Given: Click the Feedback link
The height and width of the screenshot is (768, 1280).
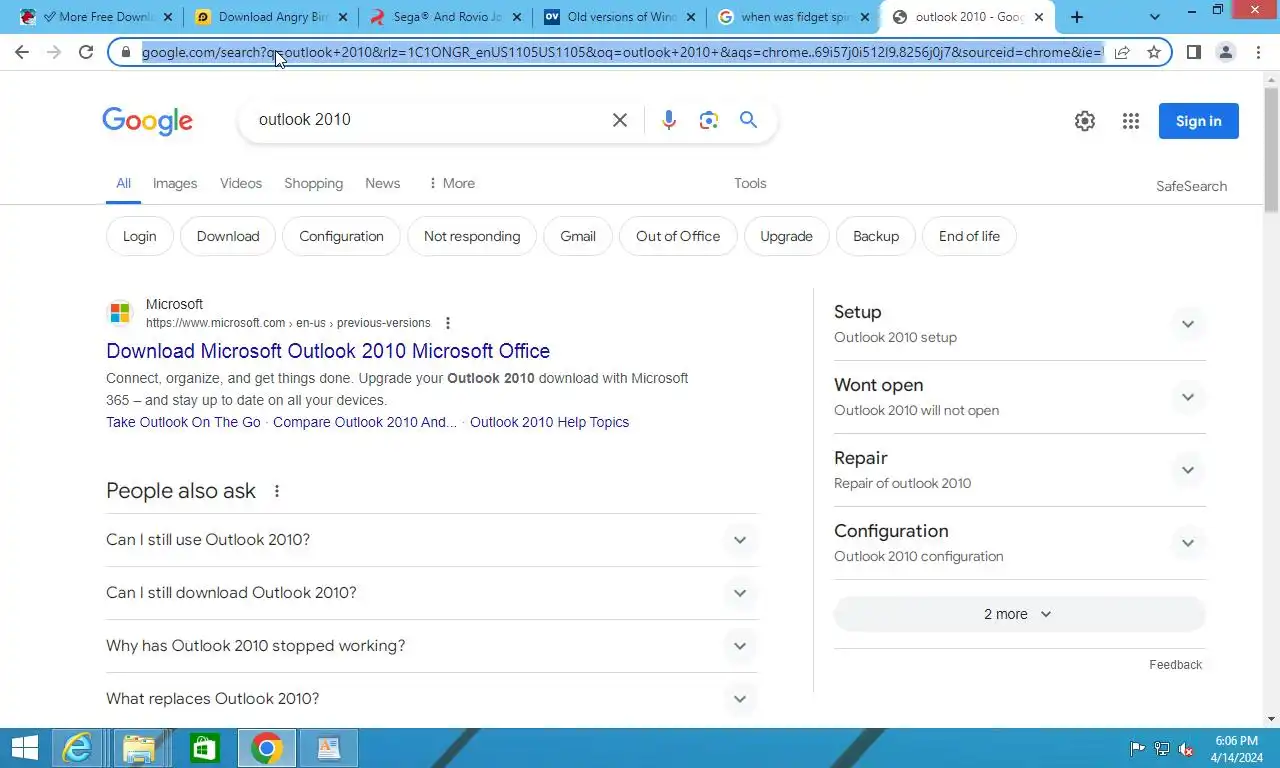Looking at the screenshot, I should (x=1175, y=665).
